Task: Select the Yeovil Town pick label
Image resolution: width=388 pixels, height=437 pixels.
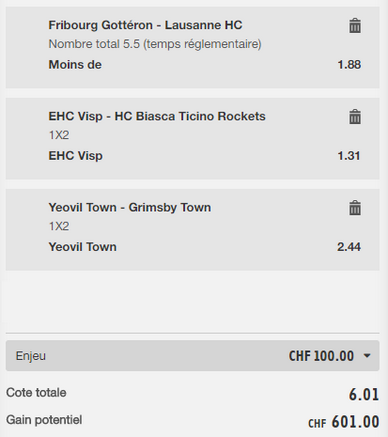Action: (83, 247)
